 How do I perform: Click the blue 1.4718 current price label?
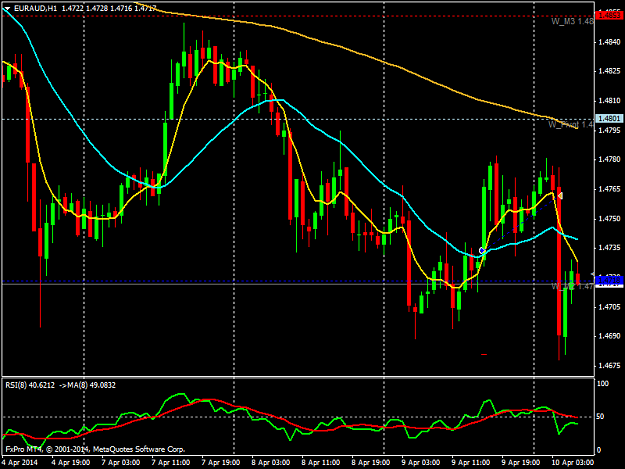(609, 281)
